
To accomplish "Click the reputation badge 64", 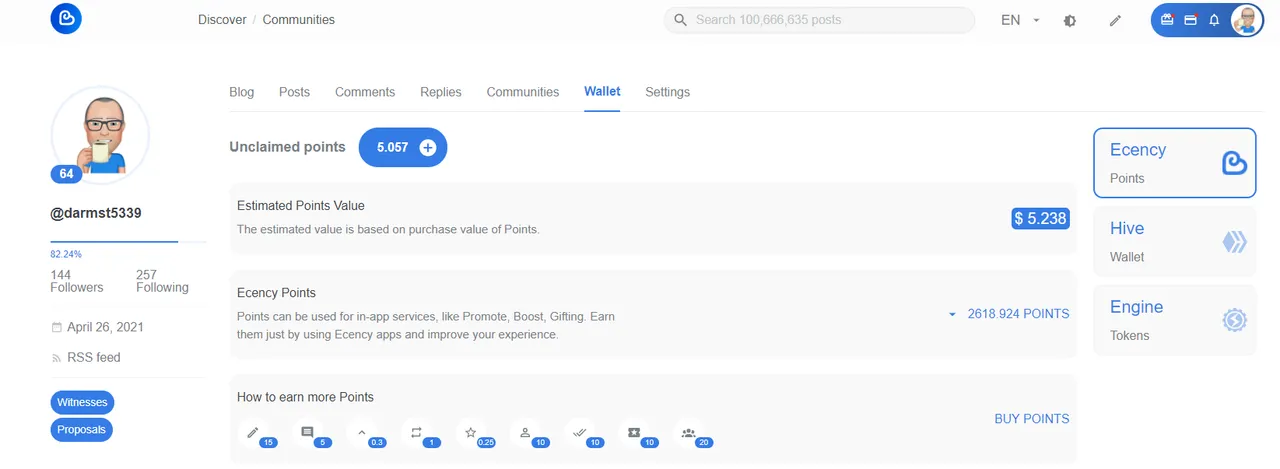I will click(x=66, y=174).
